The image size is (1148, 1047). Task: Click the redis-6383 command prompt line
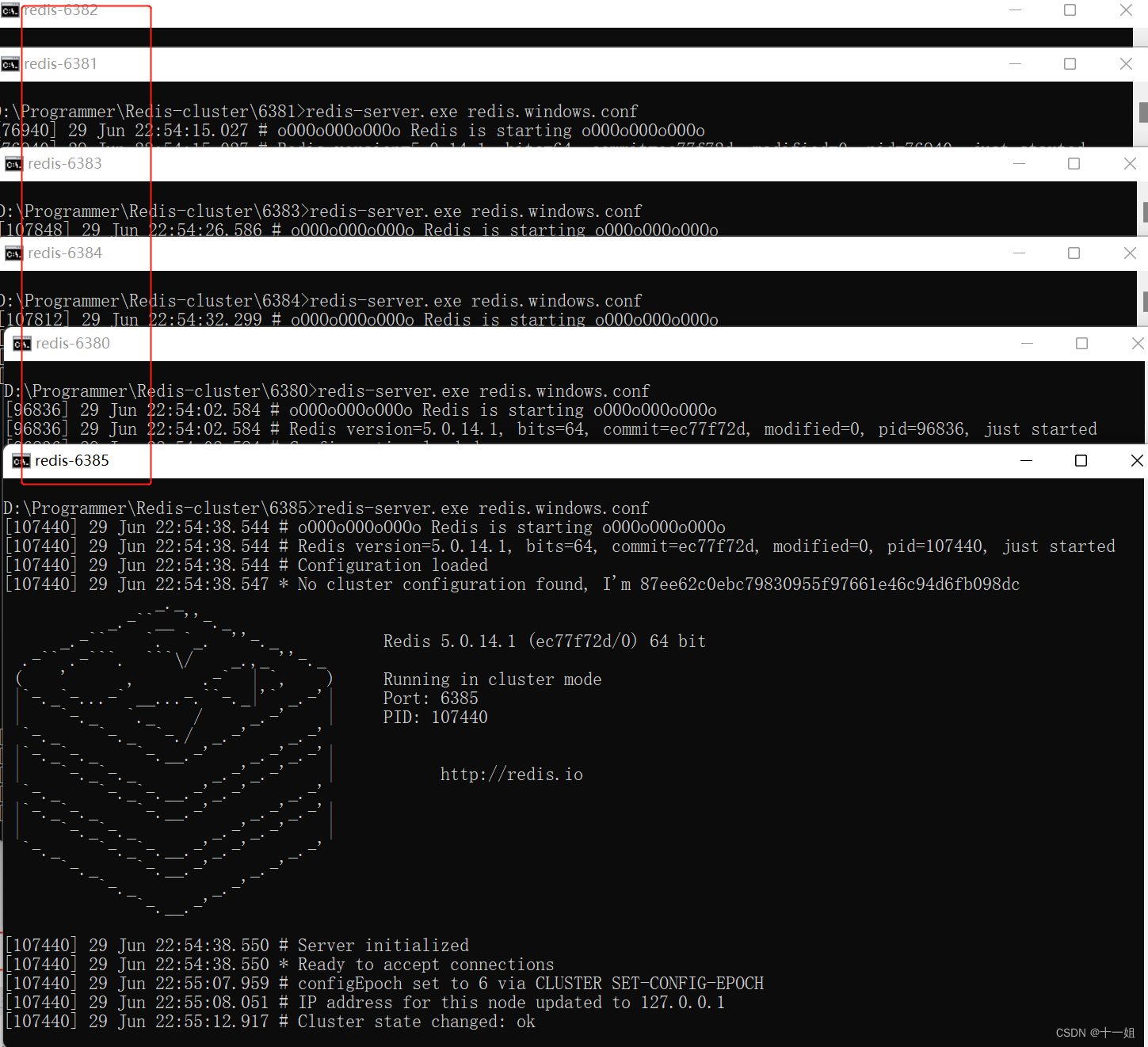[321, 211]
